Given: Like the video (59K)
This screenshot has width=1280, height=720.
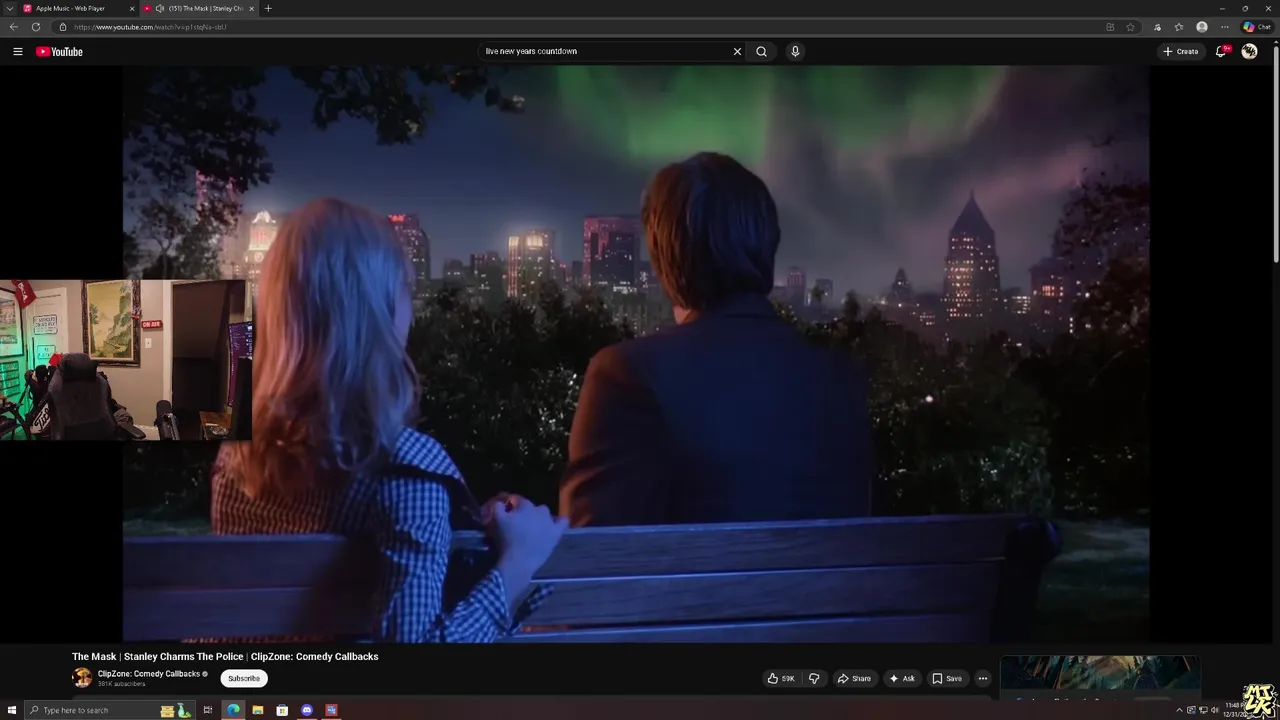Looking at the screenshot, I should [781, 678].
